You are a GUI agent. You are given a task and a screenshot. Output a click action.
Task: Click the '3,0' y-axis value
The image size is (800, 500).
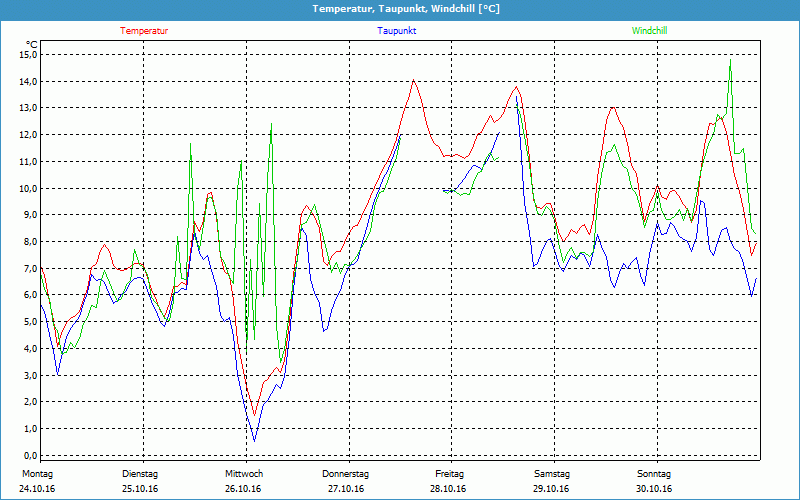pyautogui.click(x=30, y=375)
